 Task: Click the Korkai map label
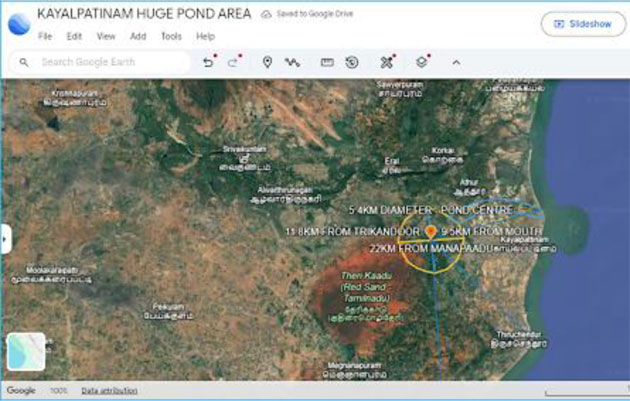click(442, 155)
